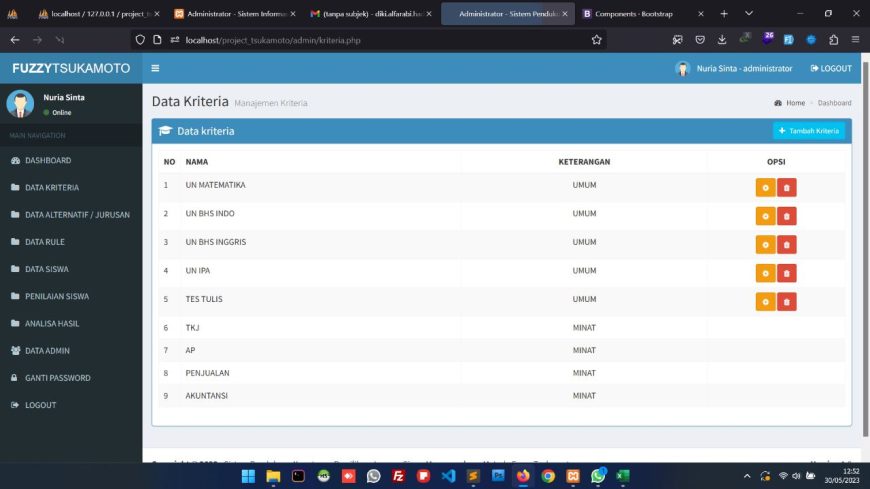Open the Pocket save icon
Screen dimensions: 870x489
point(700,40)
